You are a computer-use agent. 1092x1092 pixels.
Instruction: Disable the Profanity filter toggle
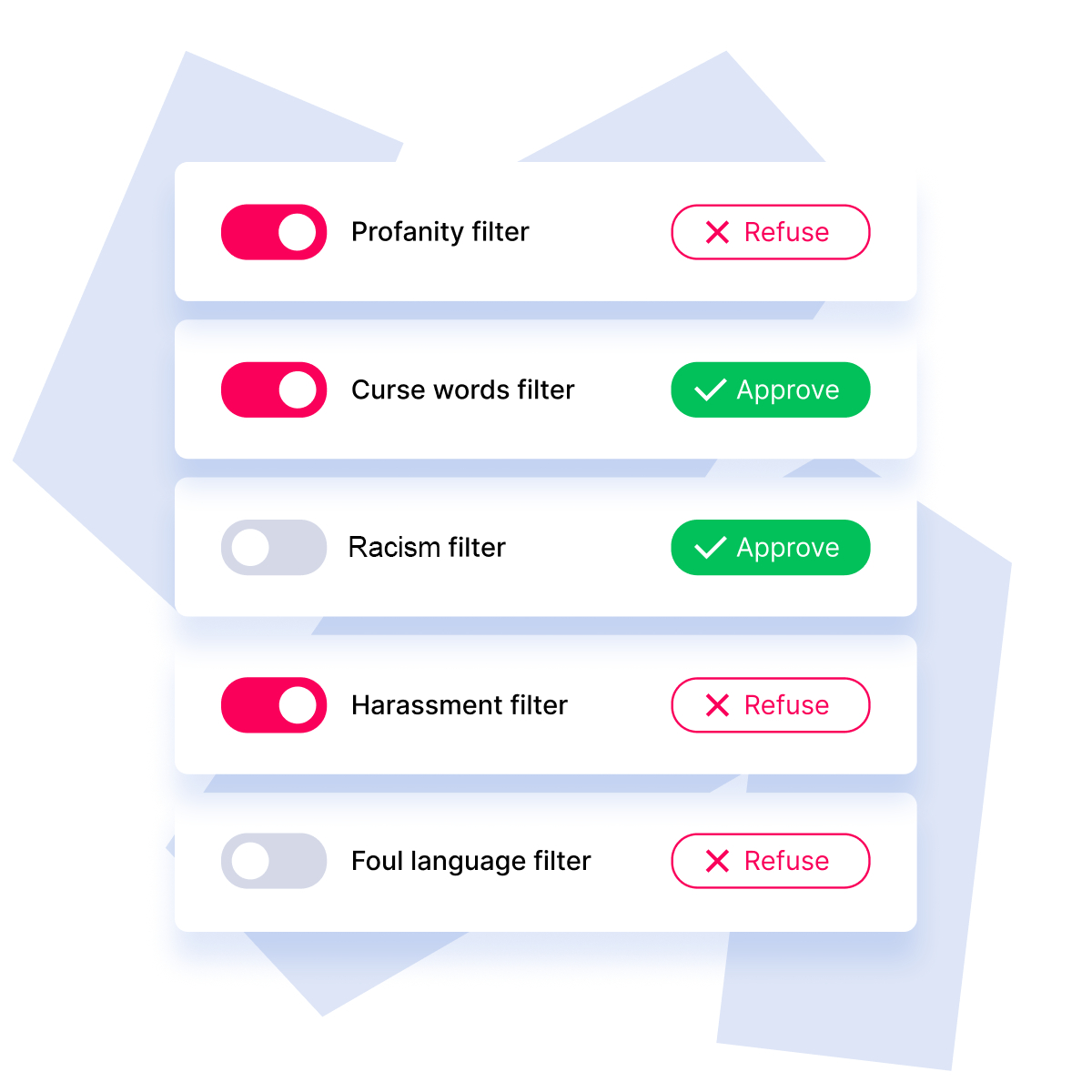point(274,232)
